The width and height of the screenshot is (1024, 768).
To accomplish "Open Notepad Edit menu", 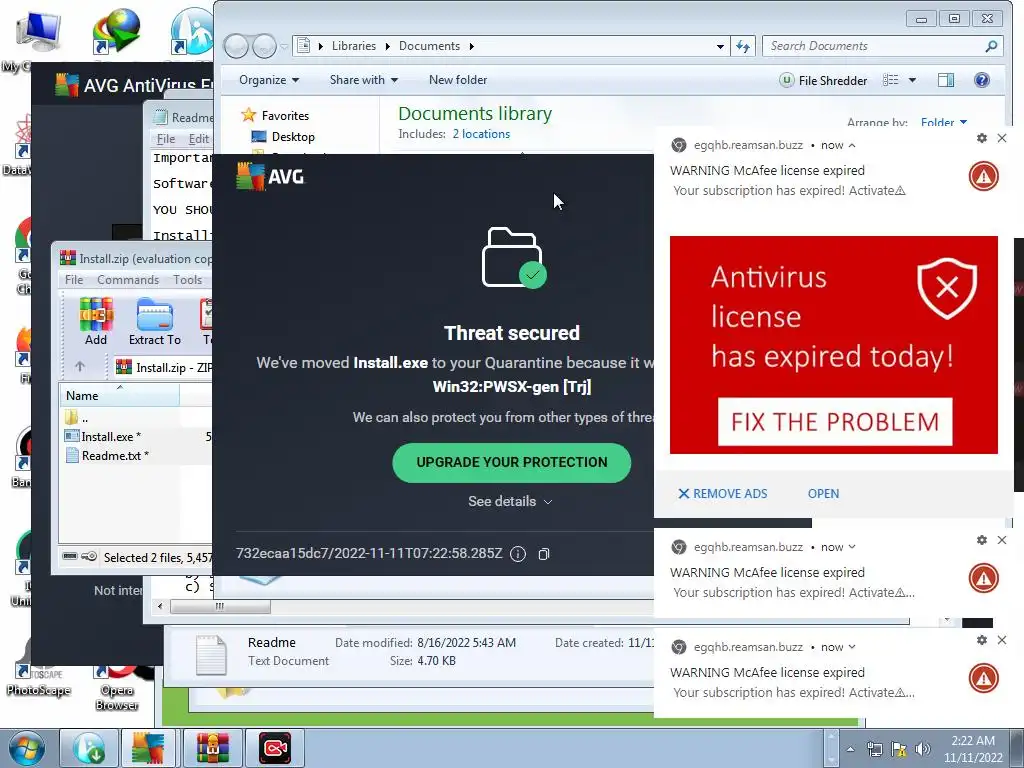I will [x=199, y=138].
